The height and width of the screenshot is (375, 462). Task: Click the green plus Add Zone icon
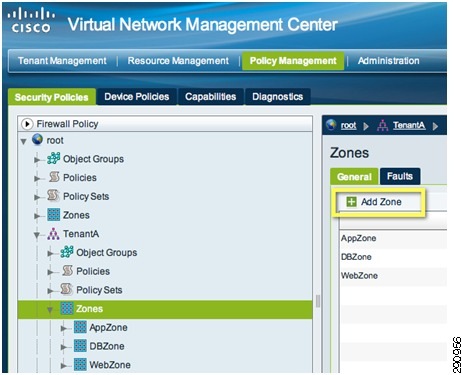[351, 202]
